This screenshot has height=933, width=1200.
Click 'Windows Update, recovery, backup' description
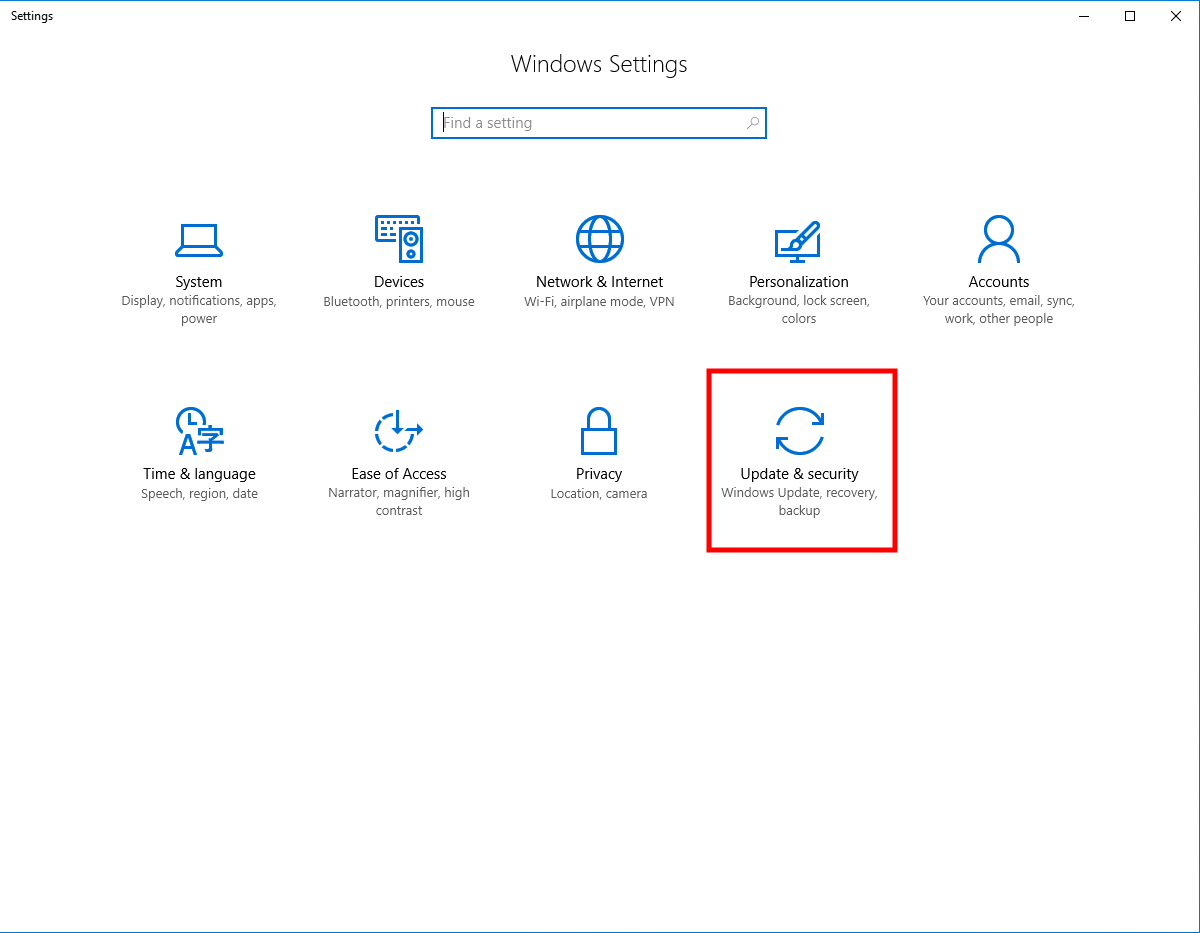(799, 502)
